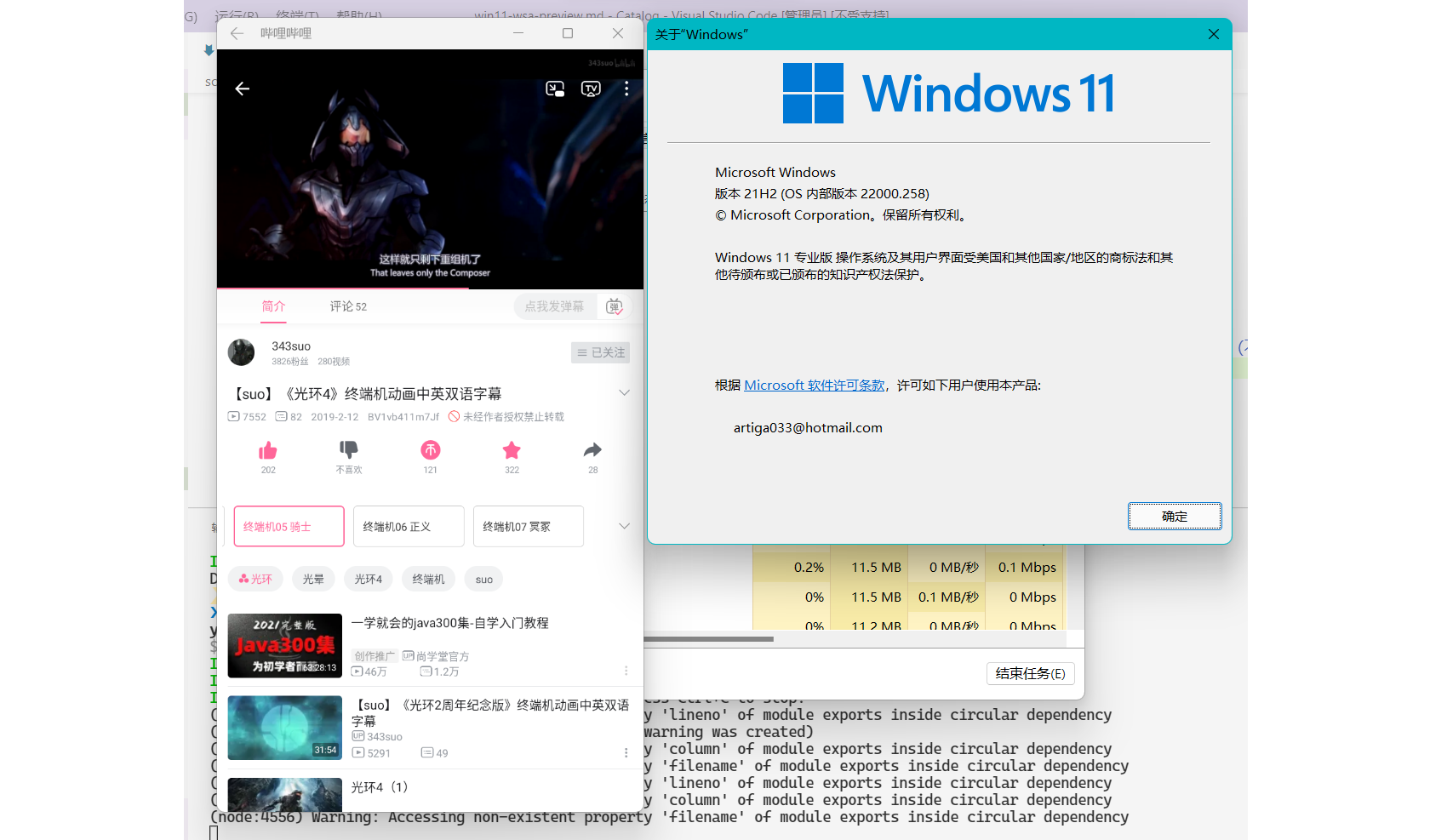The width and height of the screenshot is (1447, 840).
Task: Favorite the video with star icon
Action: [512, 449]
